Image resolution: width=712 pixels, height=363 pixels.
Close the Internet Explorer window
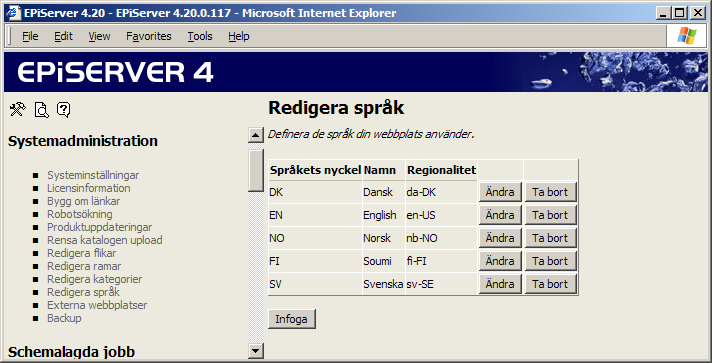pyautogui.click(x=697, y=13)
